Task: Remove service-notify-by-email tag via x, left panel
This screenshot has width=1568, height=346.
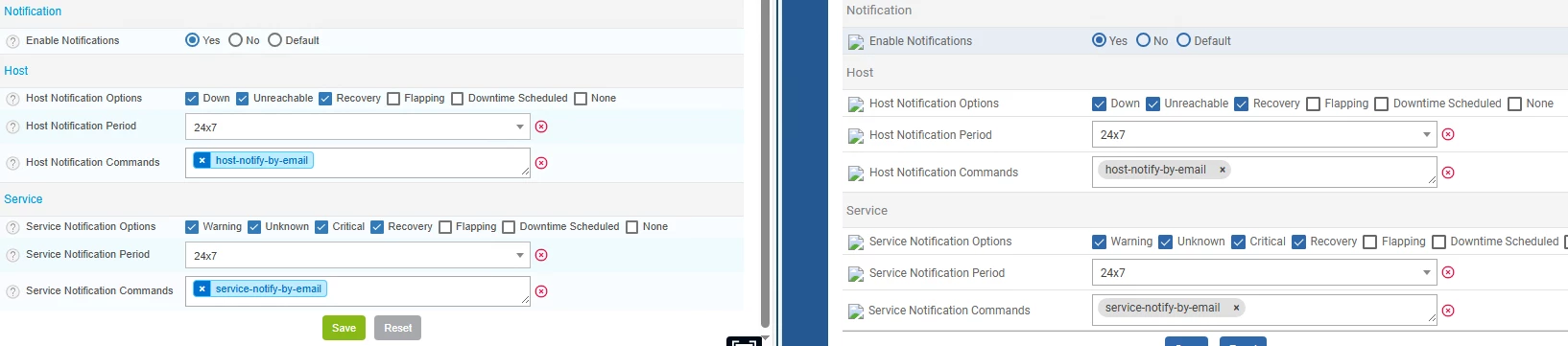Action: coord(202,288)
